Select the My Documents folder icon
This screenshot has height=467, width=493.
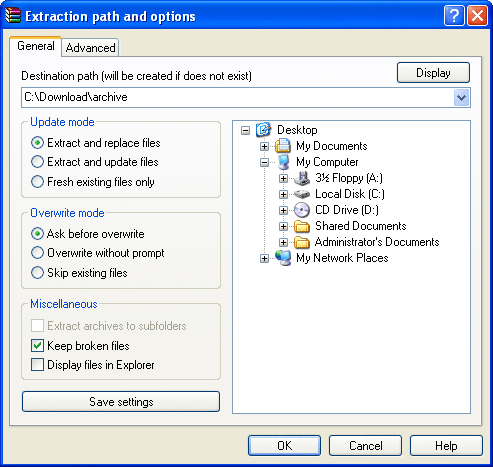point(283,146)
